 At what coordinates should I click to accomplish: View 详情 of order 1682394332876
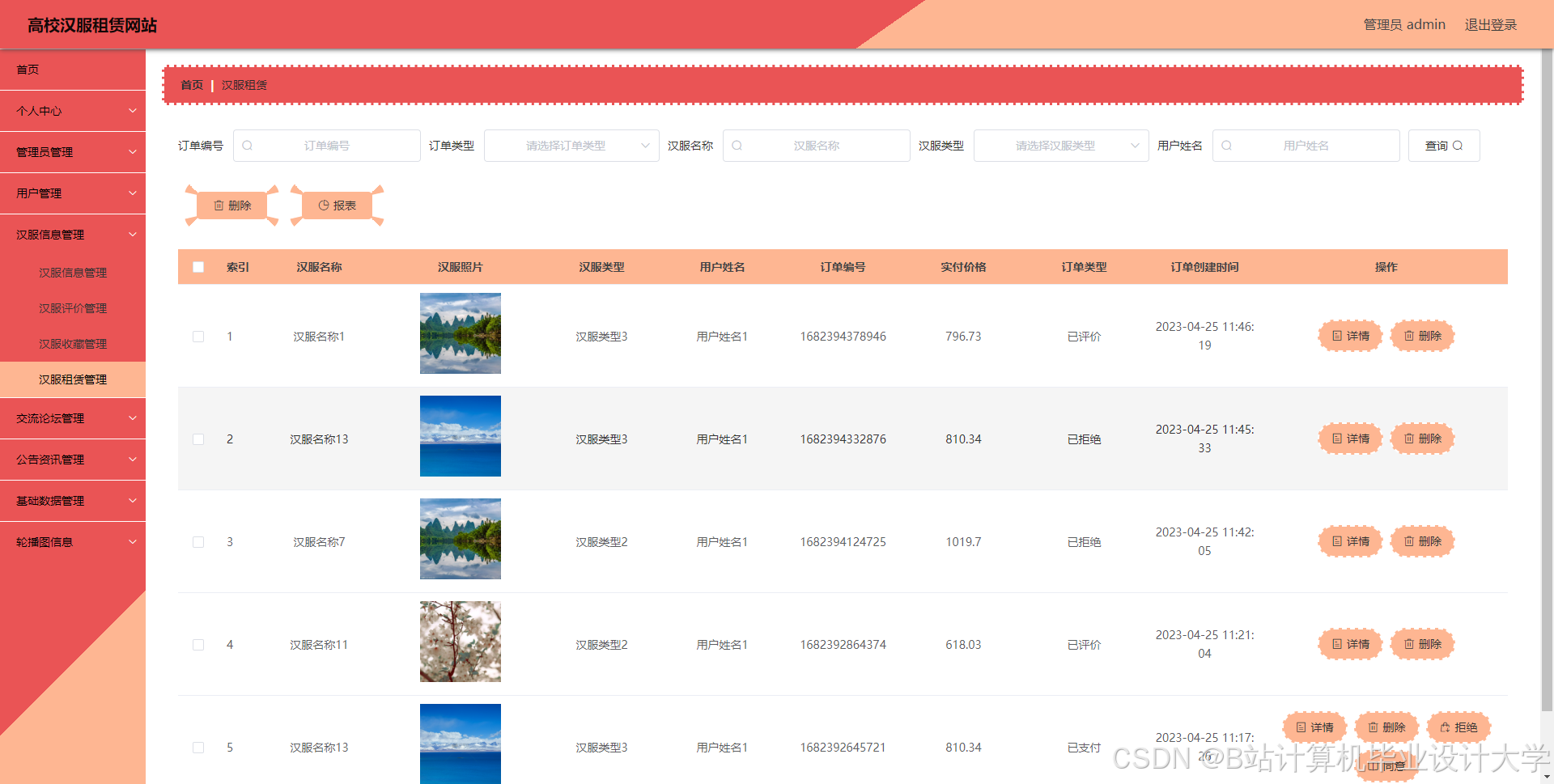point(1350,439)
